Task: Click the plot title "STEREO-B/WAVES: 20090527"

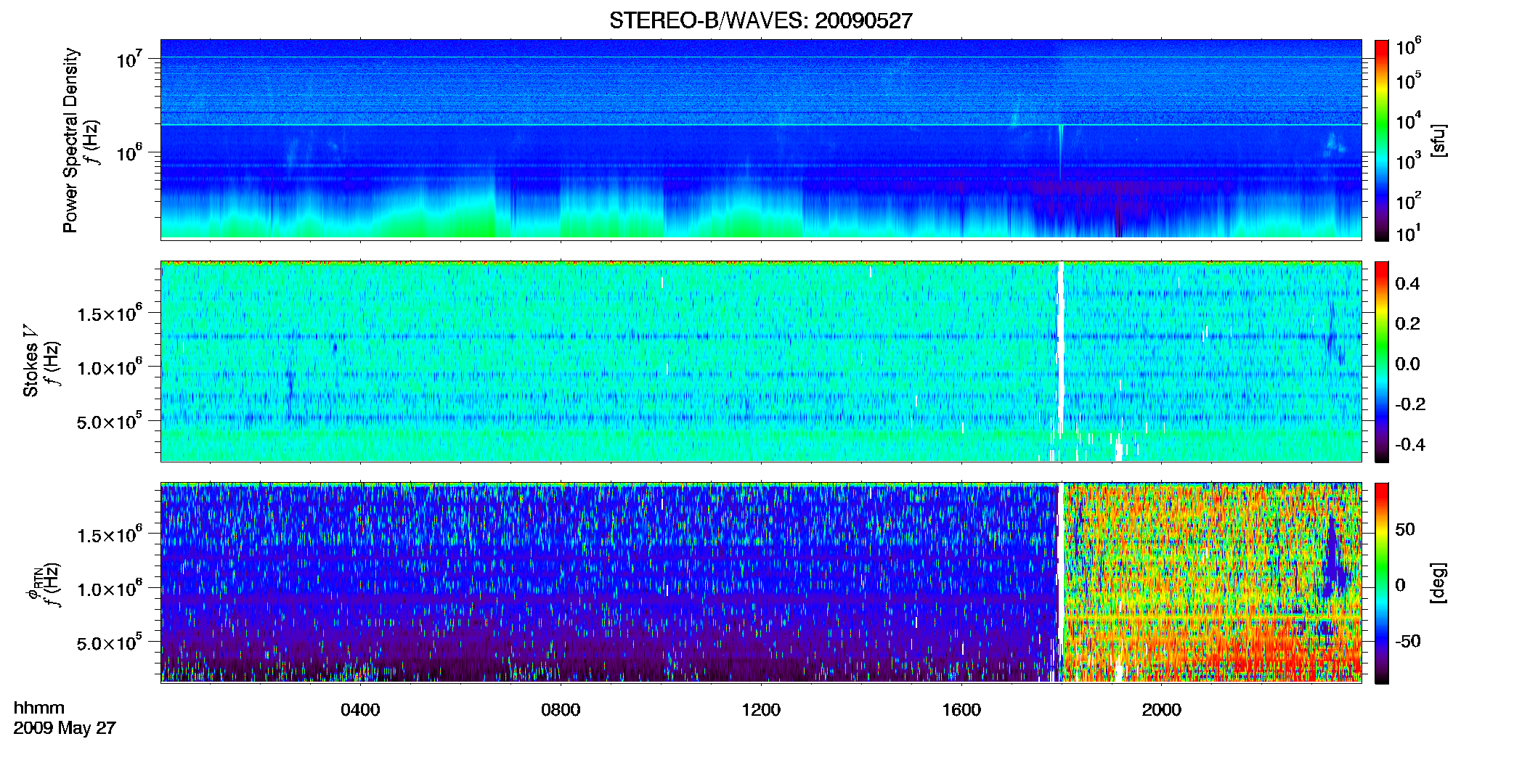Action: tap(760, 20)
